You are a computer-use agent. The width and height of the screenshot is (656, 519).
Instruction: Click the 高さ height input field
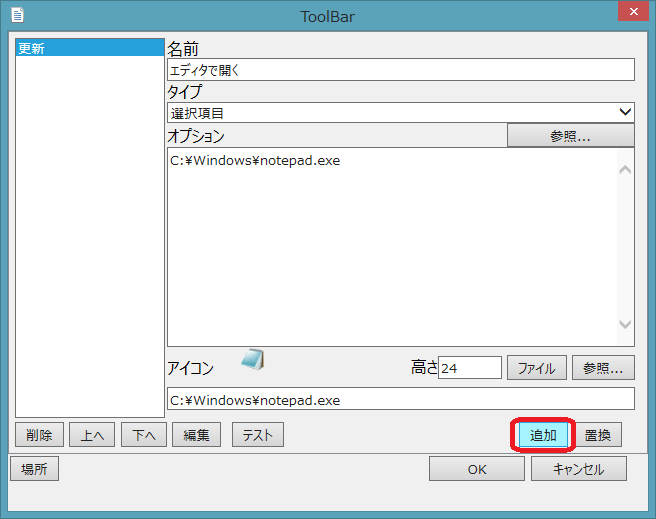[x=469, y=368]
